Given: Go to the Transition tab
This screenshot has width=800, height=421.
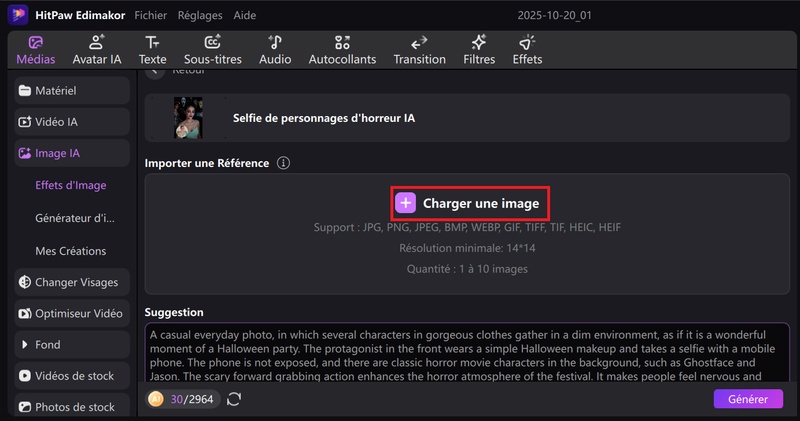Looking at the screenshot, I should 419,50.
